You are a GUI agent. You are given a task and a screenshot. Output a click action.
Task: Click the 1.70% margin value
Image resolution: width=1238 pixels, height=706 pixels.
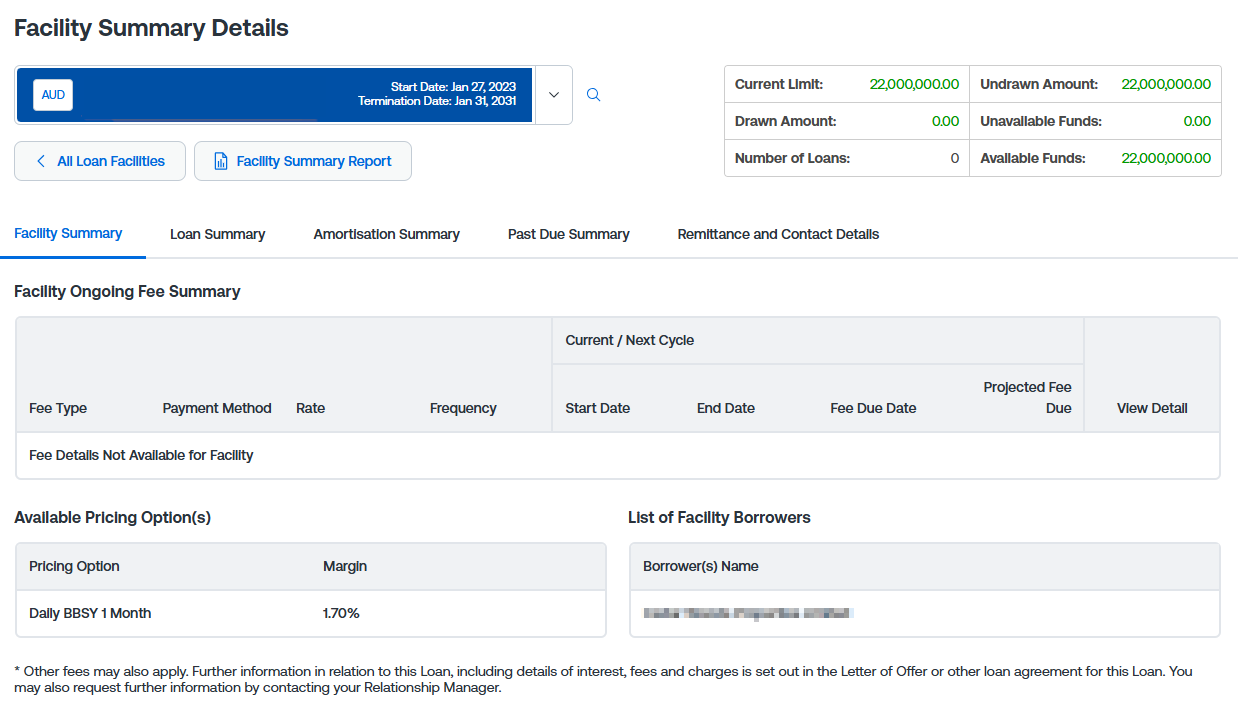pos(341,613)
